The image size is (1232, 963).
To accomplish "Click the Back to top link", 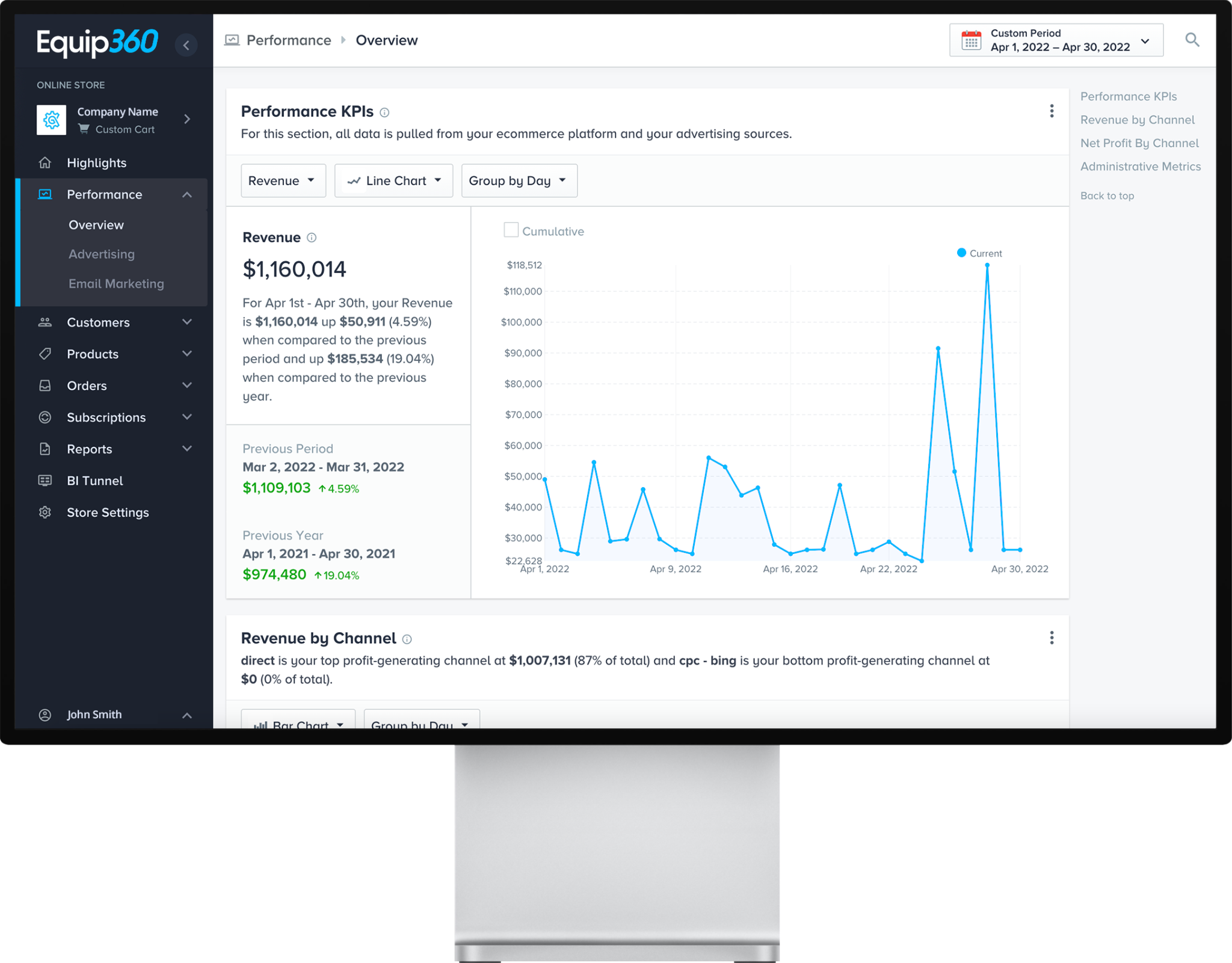I will pos(1106,196).
